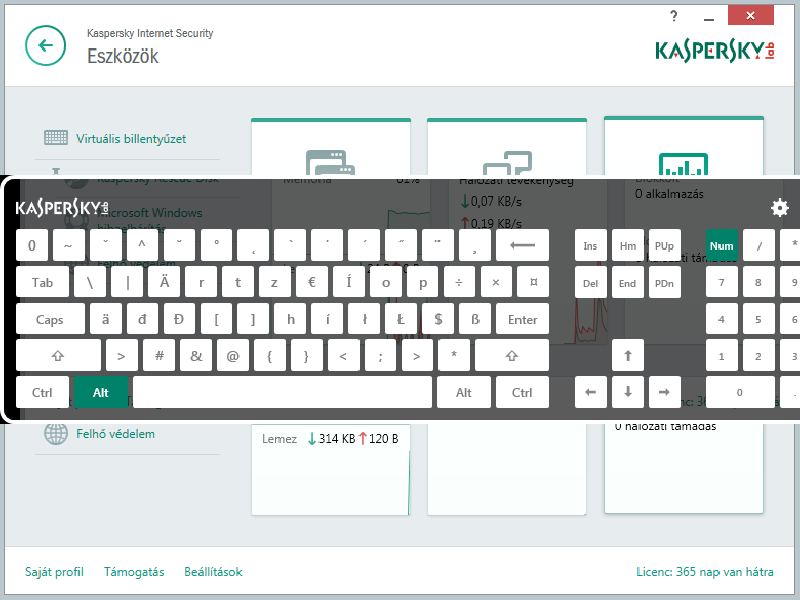Viewport: 800px width, 600px height.
Task: Tap the lowercase ä key
Action: click(x=106, y=319)
